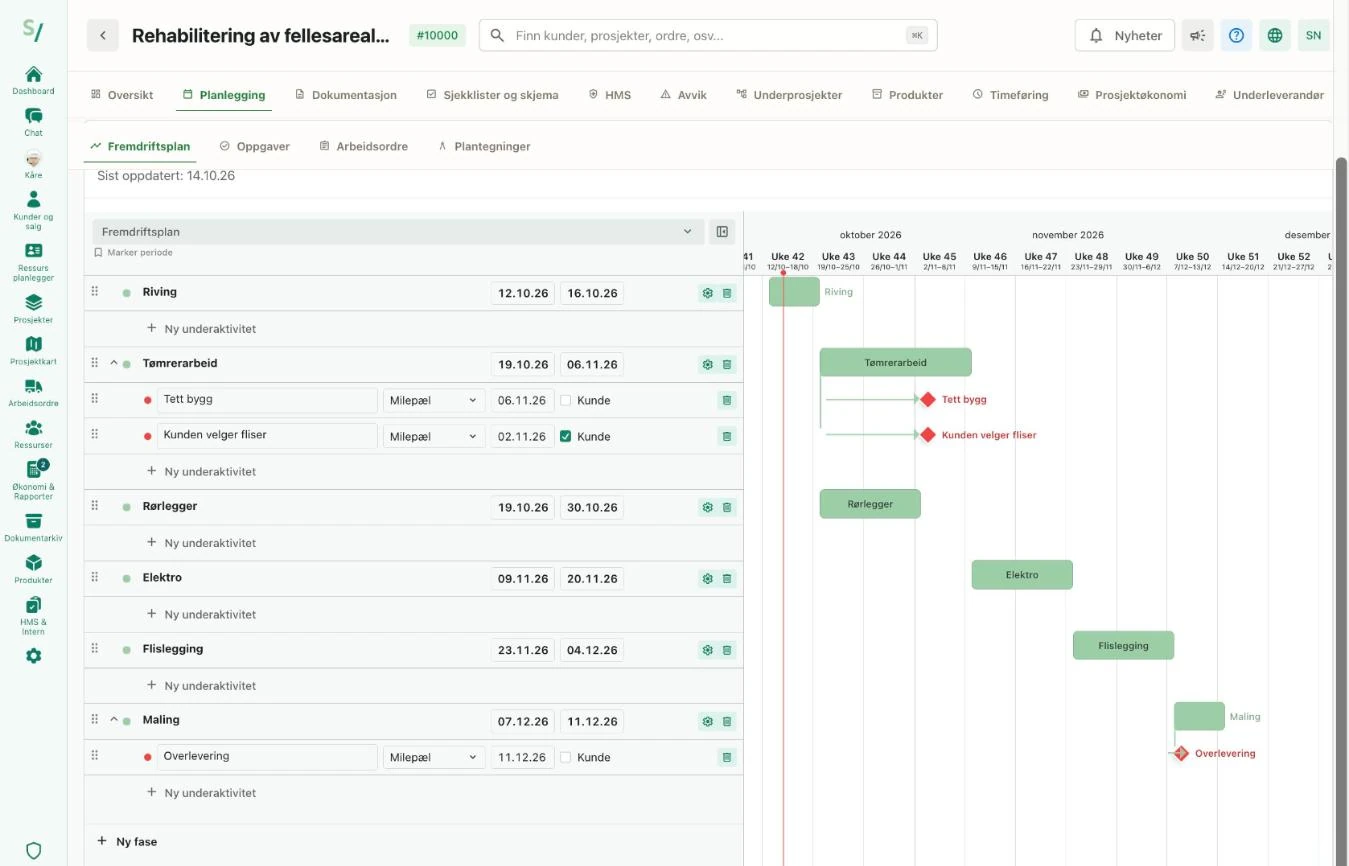Open the HMS tab
The image size is (1349, 866).
(x=609, y=95)
